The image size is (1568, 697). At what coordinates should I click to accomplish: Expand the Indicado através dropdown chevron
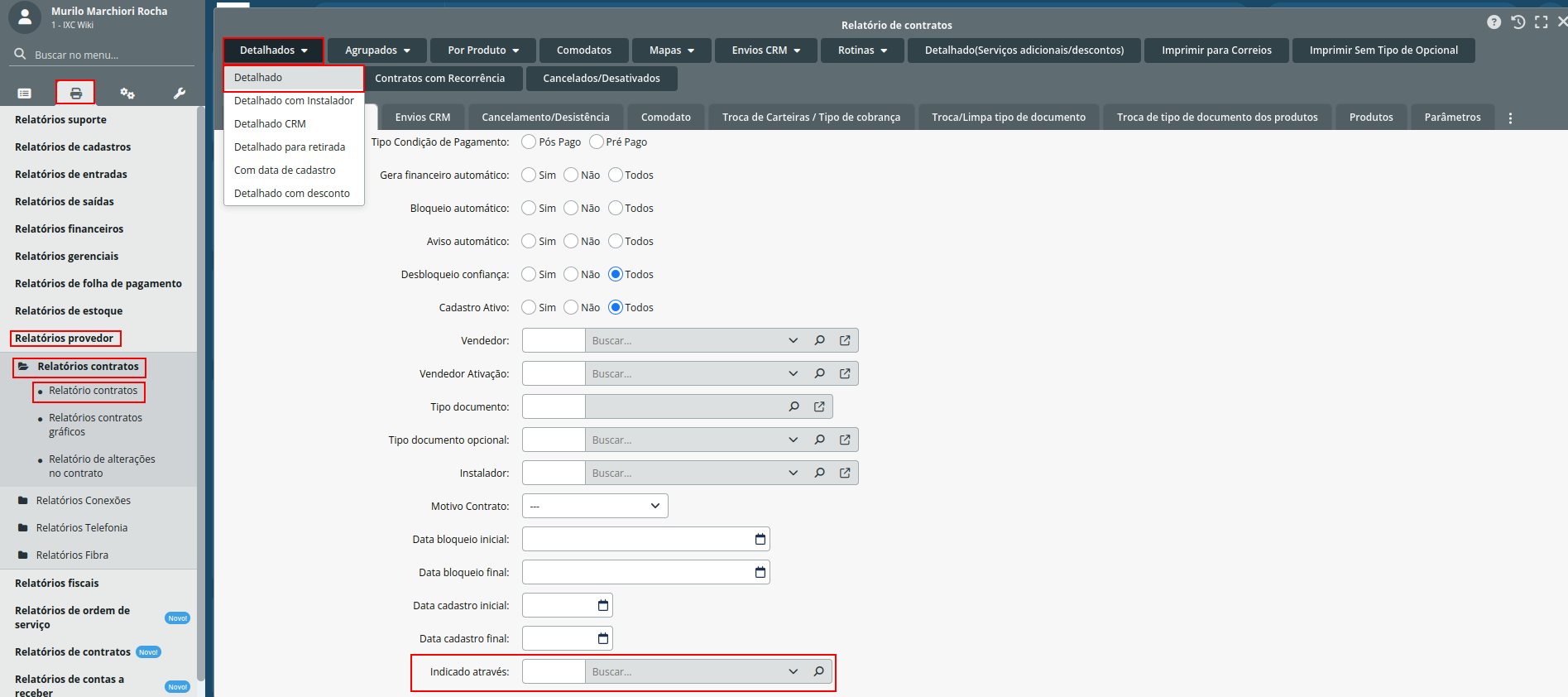coord(793,671)
